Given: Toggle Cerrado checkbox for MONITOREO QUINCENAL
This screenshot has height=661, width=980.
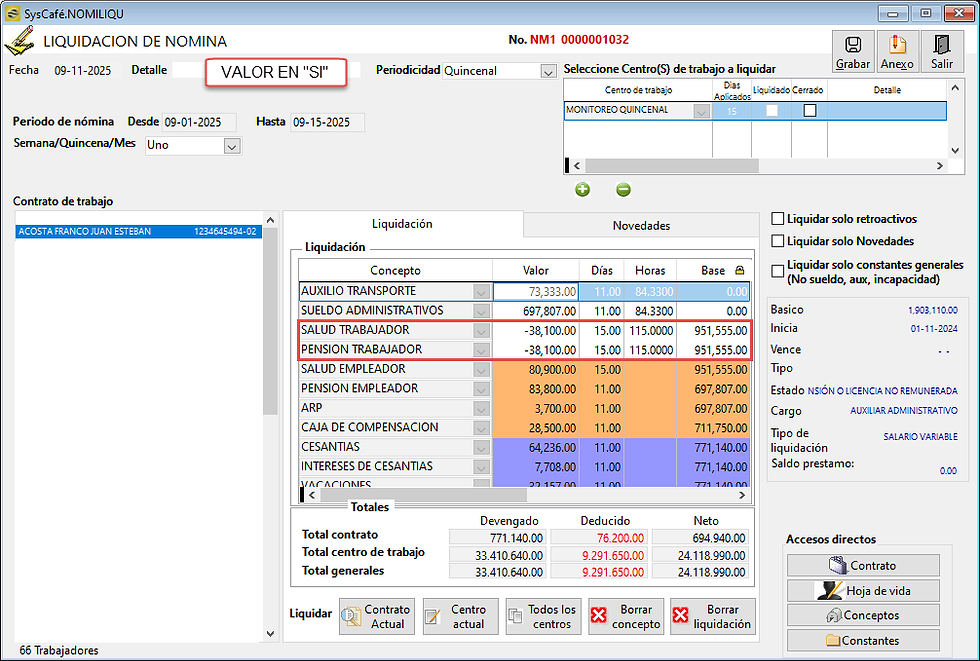Looking at the screenshot, I should coord(810,111).
